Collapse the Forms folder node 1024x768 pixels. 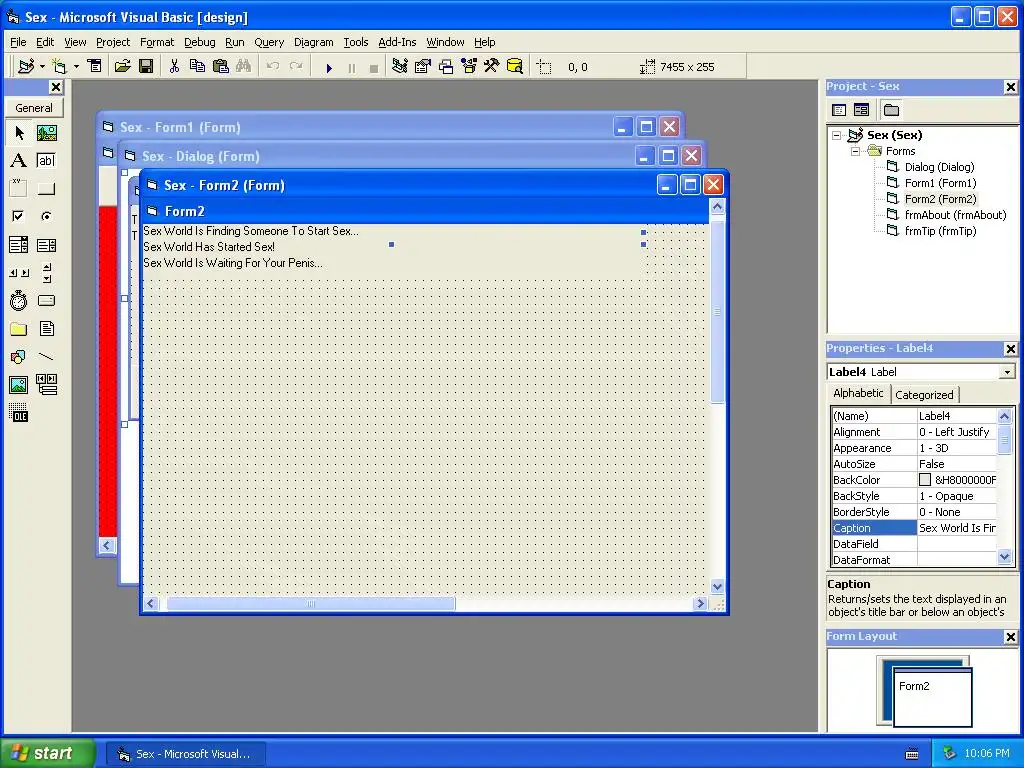[x=856, y=151]
